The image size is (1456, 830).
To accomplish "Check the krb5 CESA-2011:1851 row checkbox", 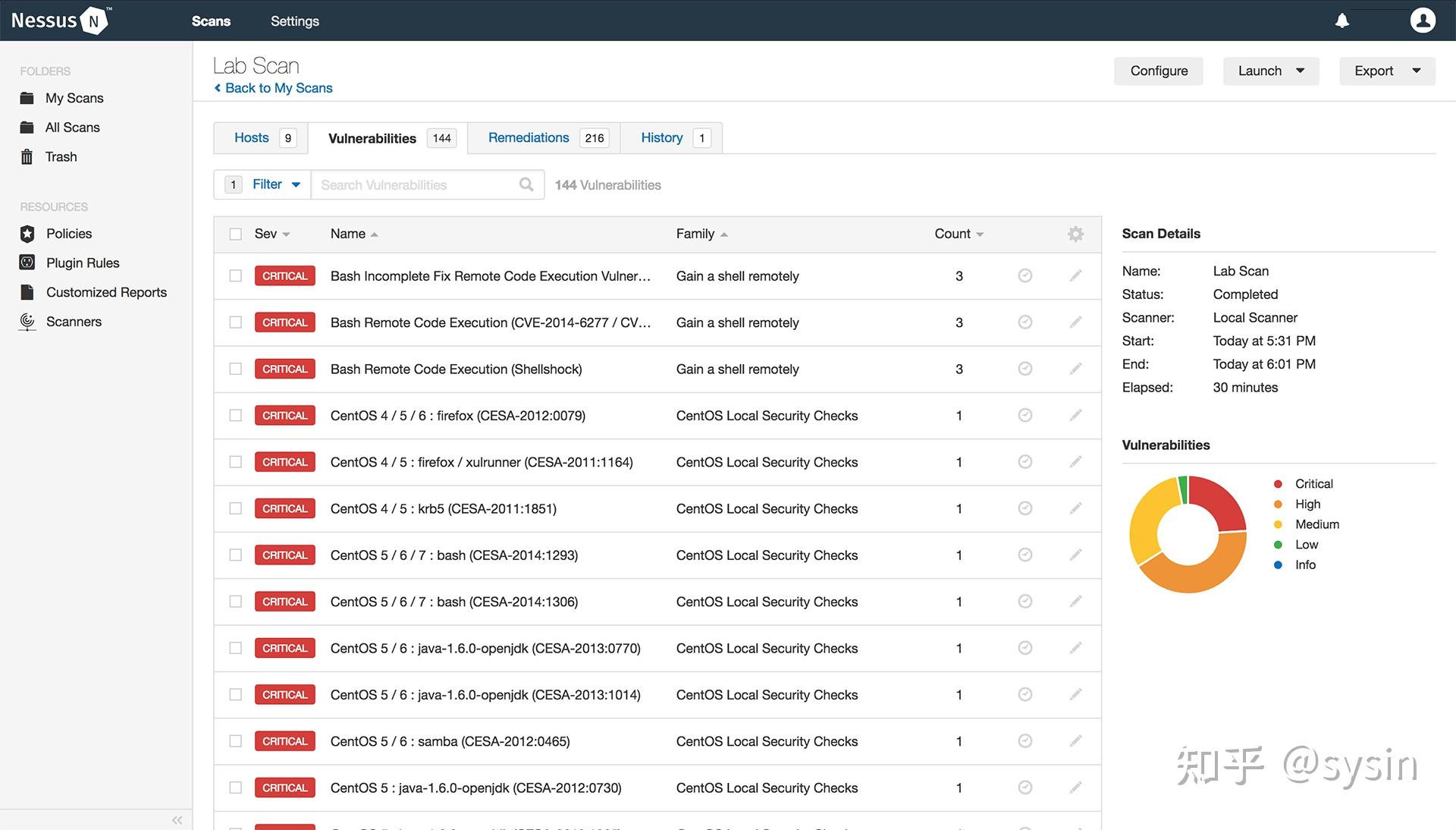I will pyautogui.click(x=236, y=508).
